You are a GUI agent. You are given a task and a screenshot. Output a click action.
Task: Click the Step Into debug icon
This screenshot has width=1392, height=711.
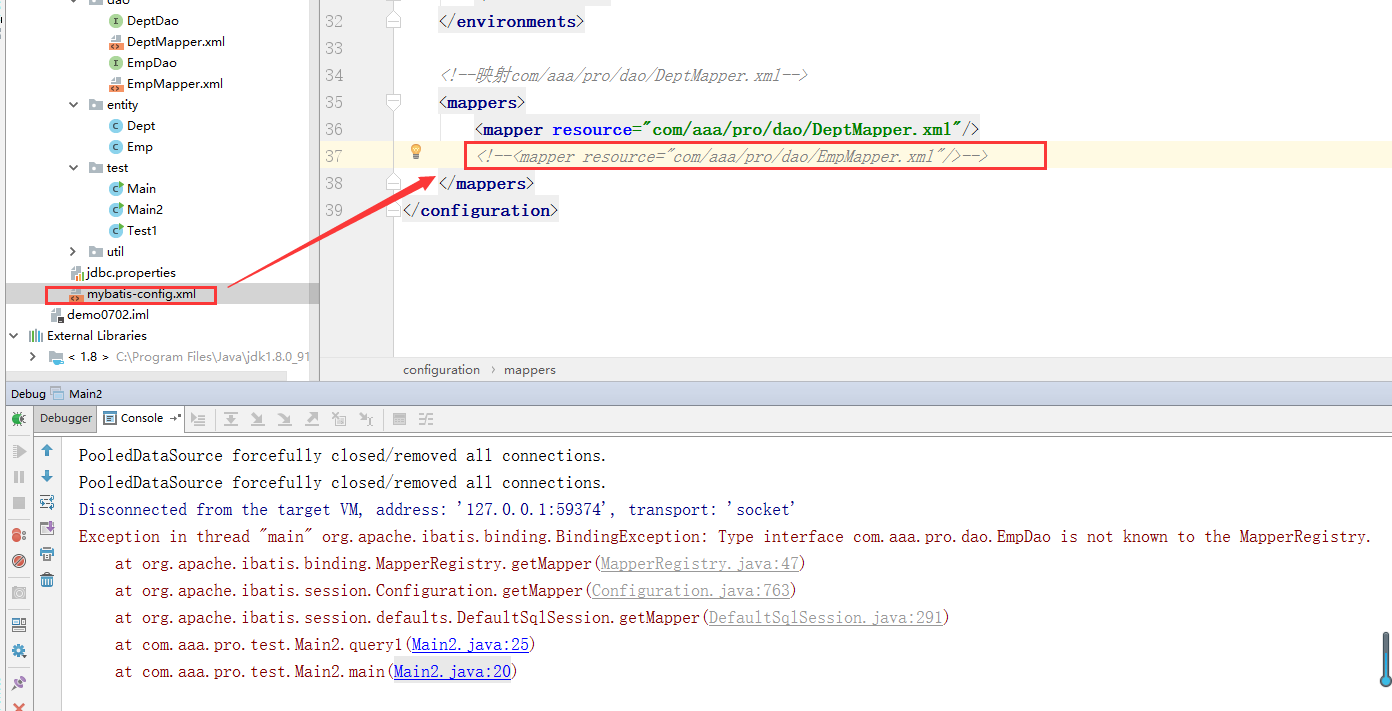258,419
